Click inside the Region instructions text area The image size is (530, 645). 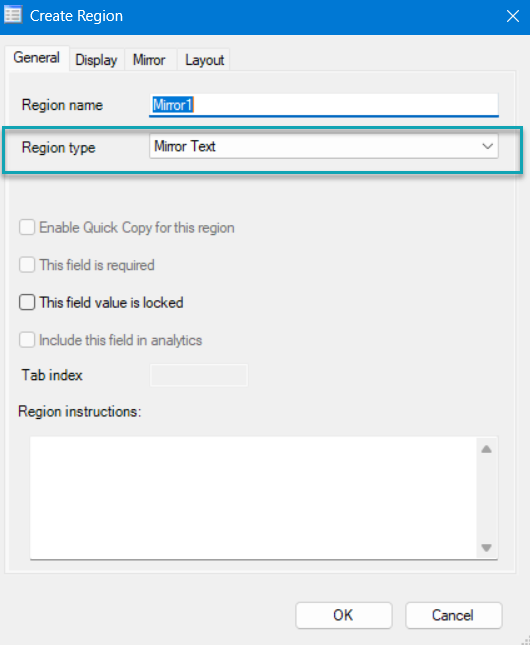point(253,498)
